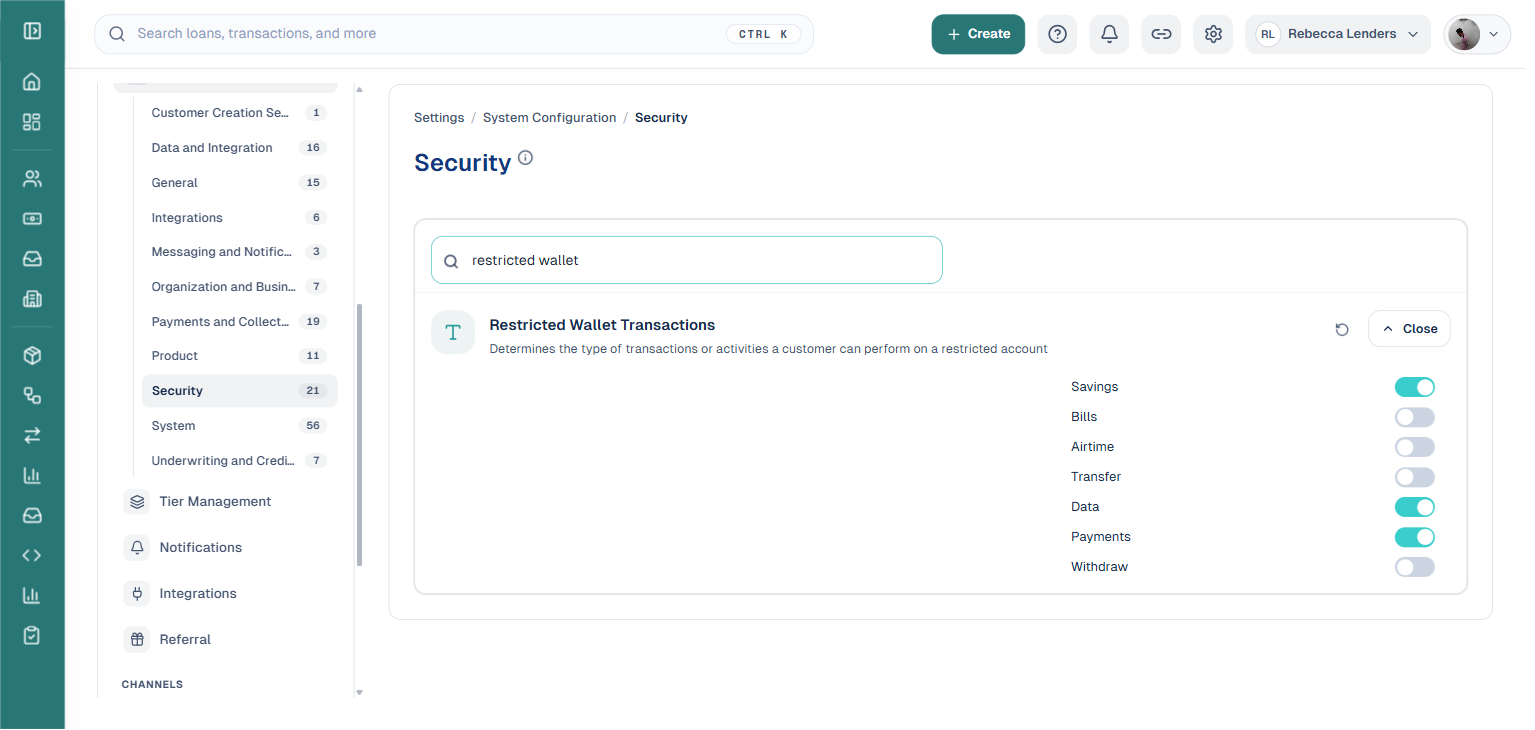
Task: Enable the Bills toggle
Action: [x=1415, y=417]
